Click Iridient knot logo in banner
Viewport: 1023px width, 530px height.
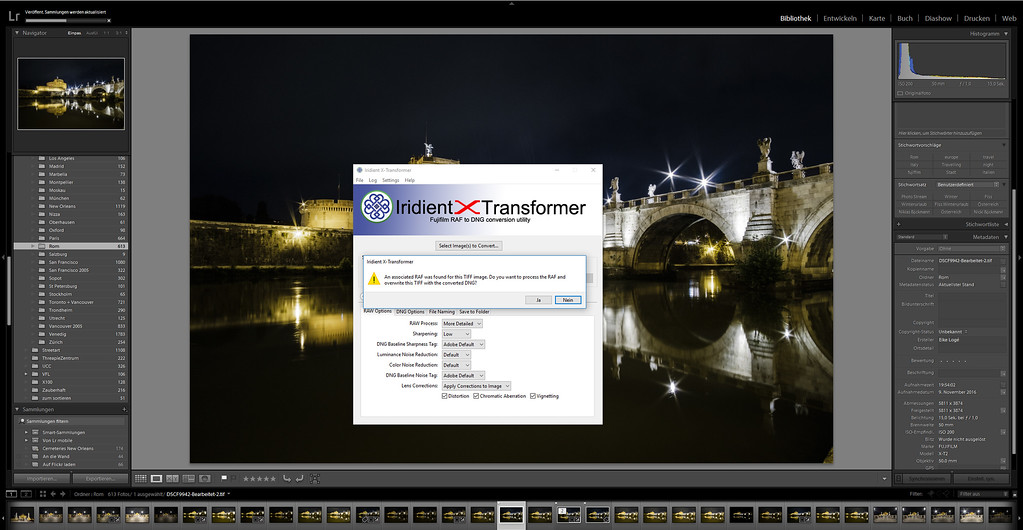(376, 206)
